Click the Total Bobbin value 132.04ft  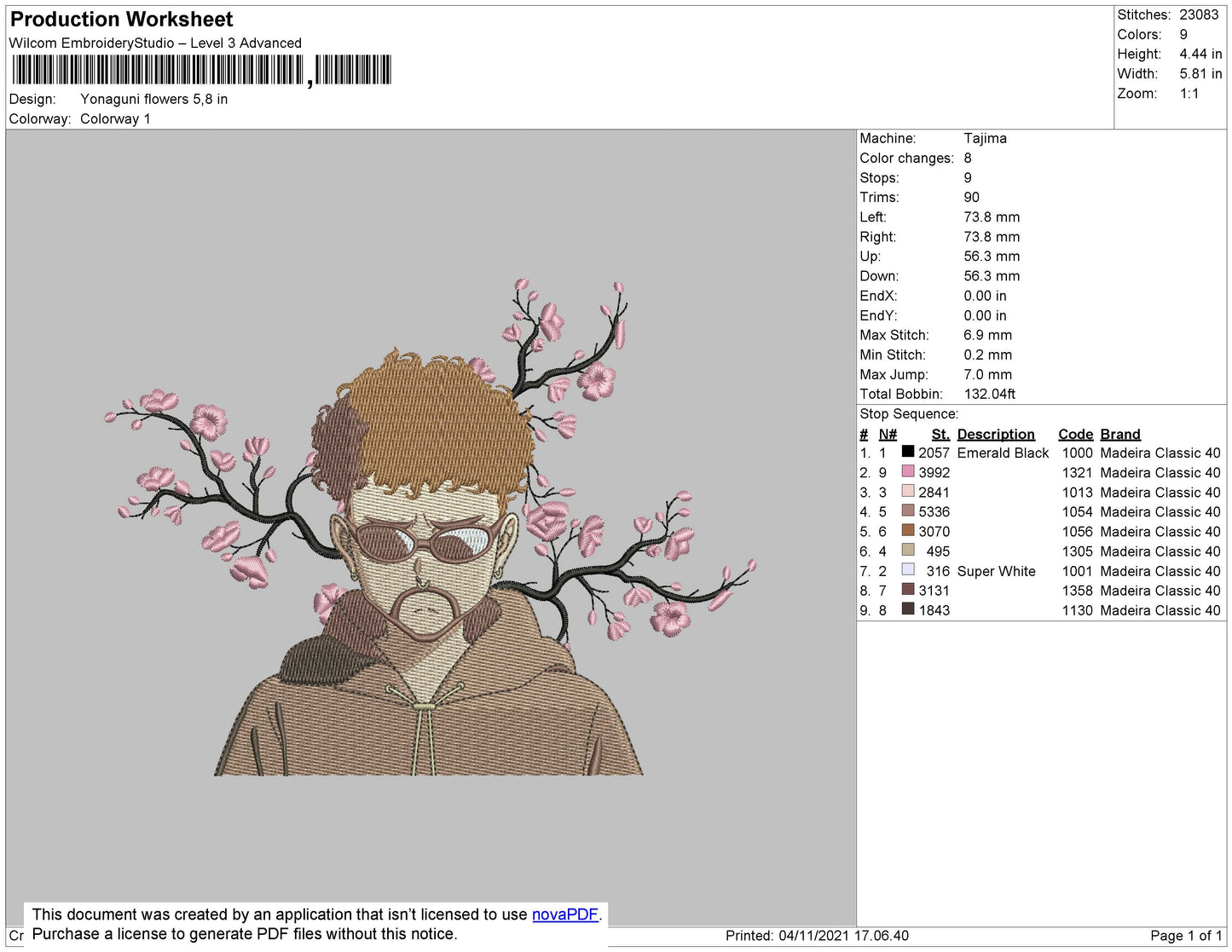pyautogui.click(x=989, y=394)
